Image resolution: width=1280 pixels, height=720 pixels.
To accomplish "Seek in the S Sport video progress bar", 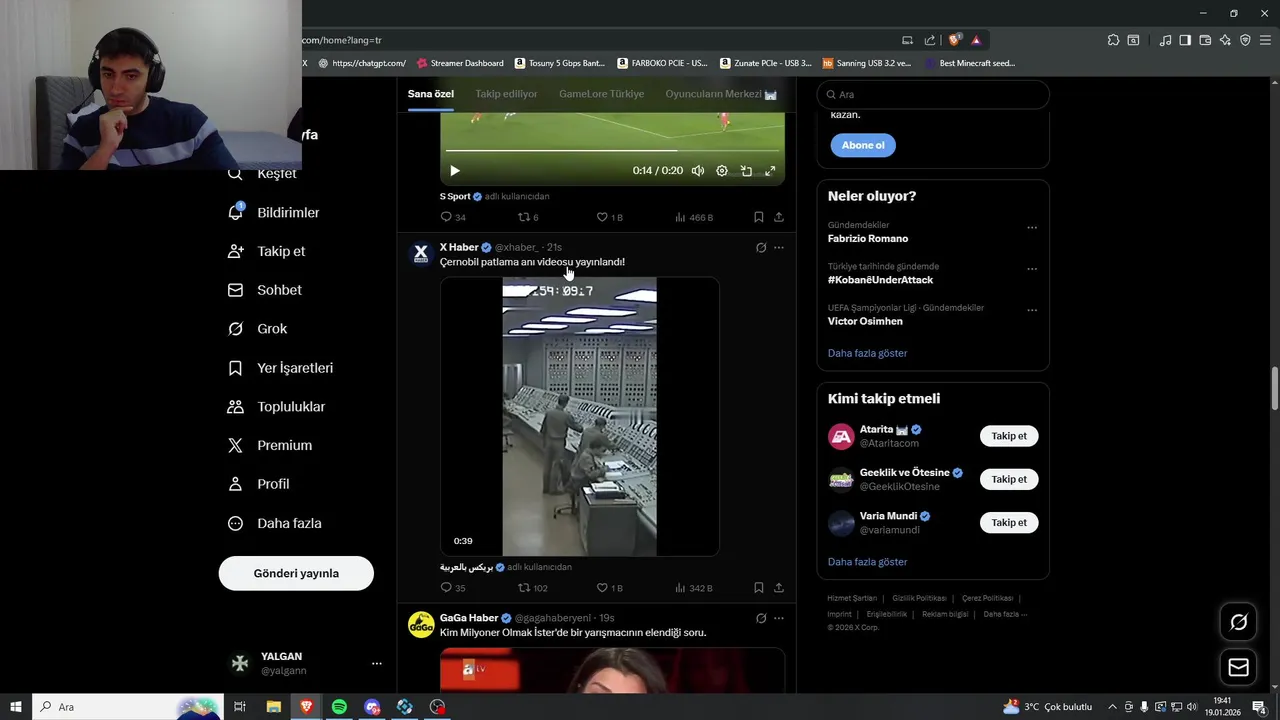I will click(x=612, y=151).
